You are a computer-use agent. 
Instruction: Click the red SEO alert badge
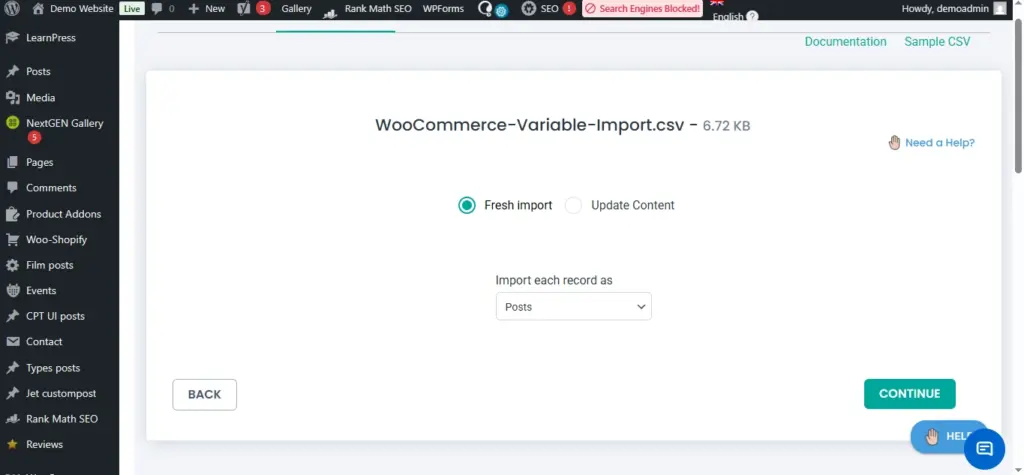569,9
